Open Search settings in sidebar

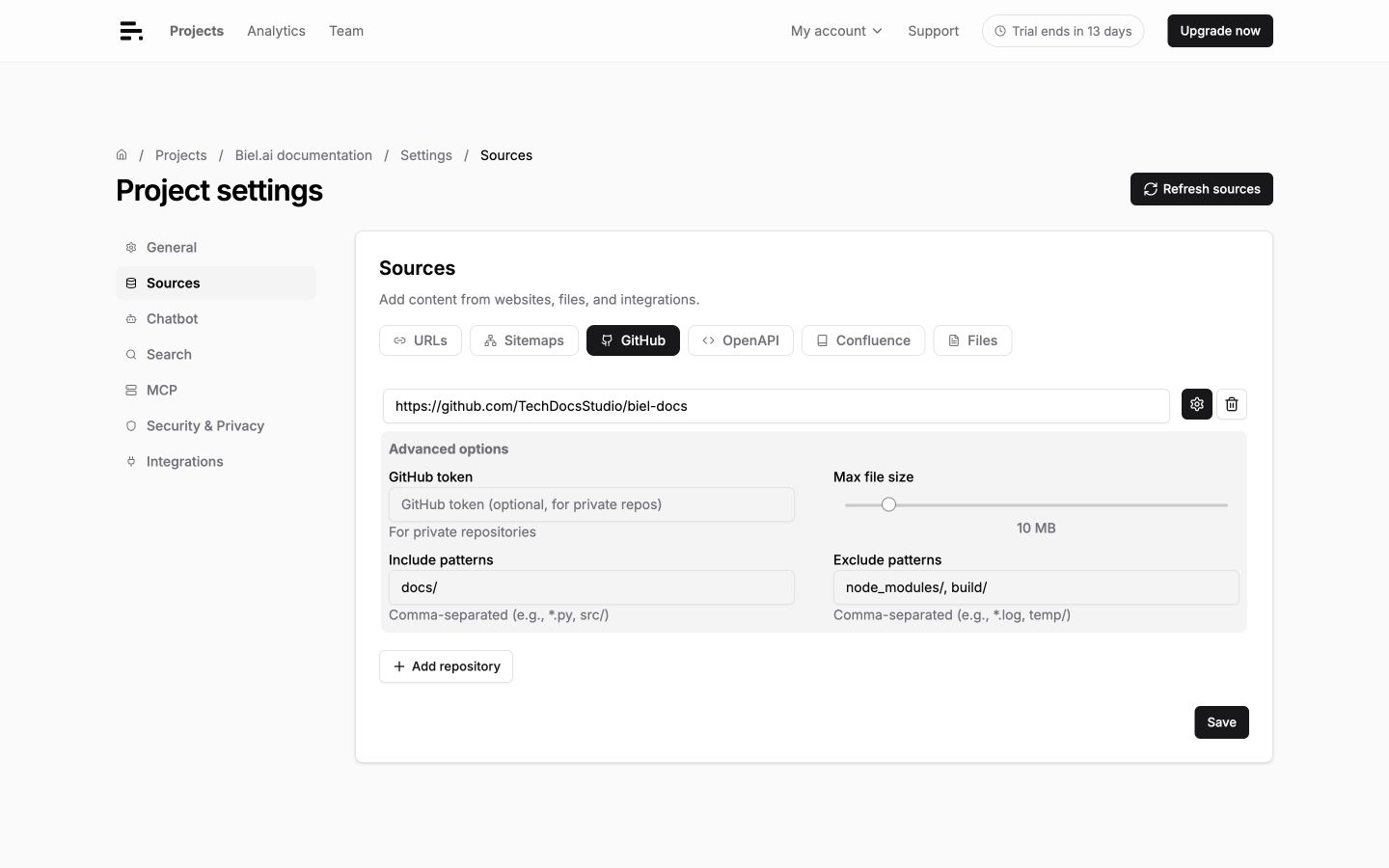[216, 354]
